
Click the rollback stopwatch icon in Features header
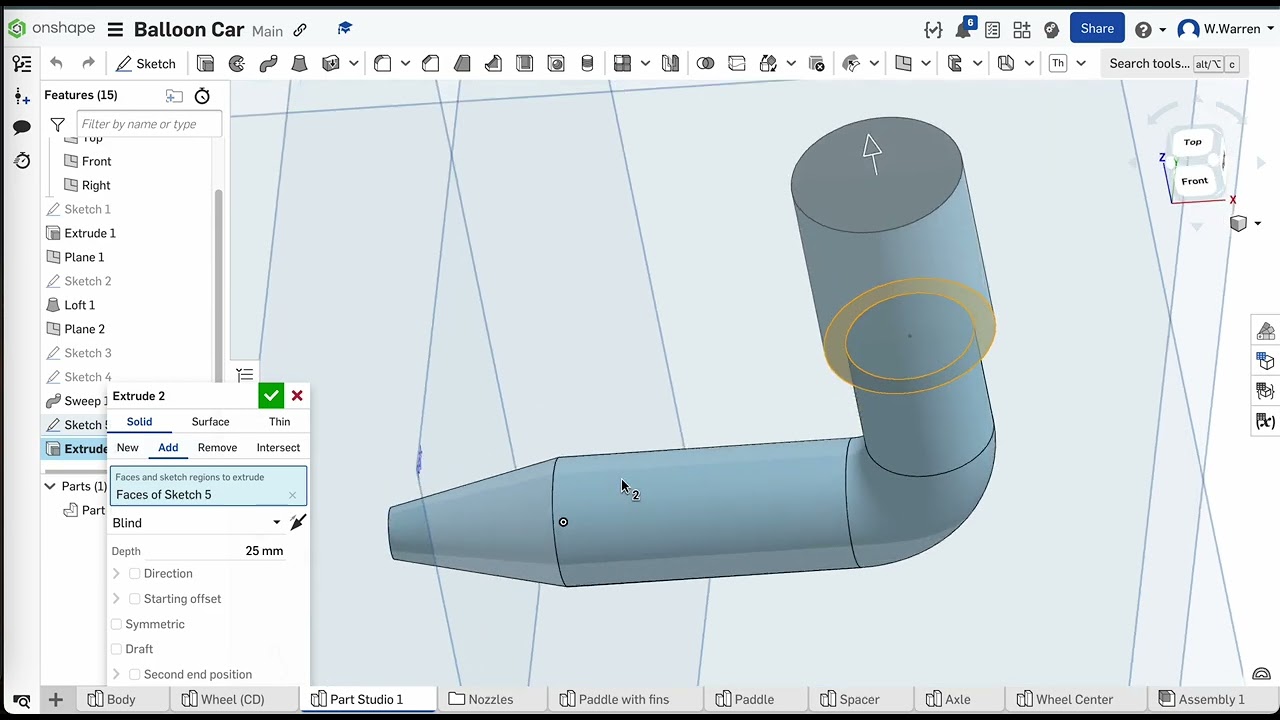pos(202,96)
